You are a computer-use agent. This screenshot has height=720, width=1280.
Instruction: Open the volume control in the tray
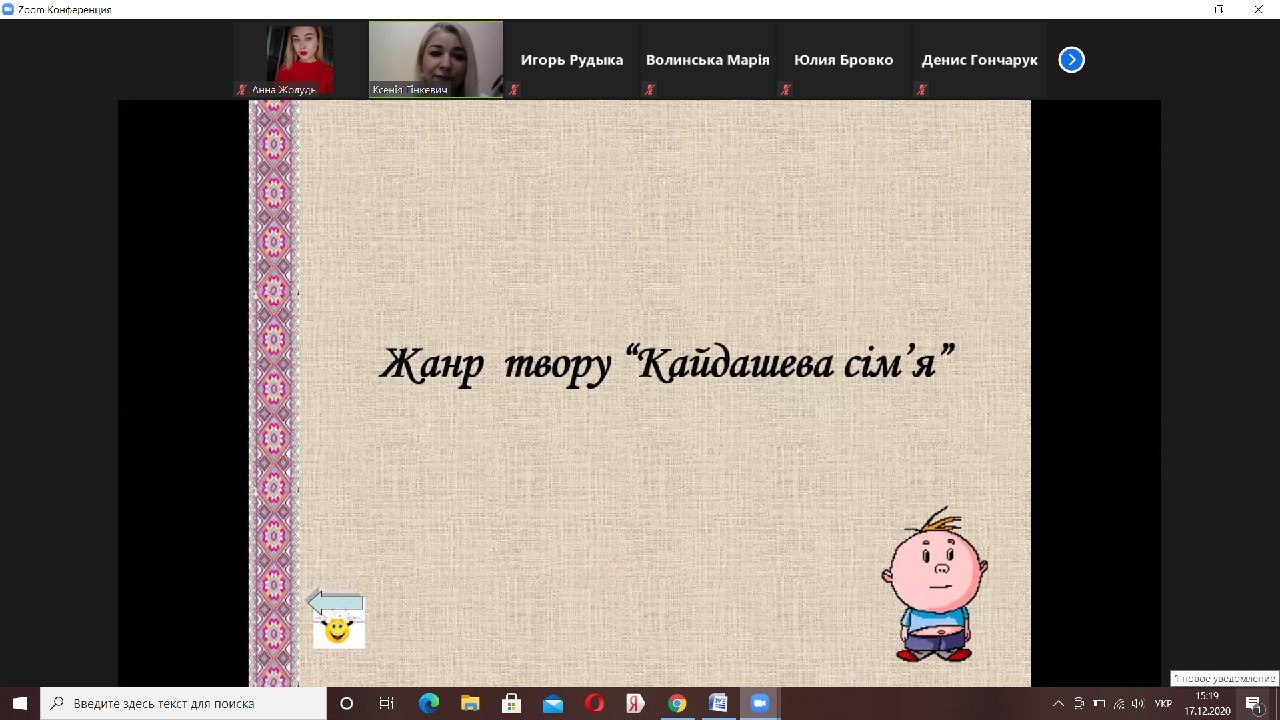(1137, 704)
